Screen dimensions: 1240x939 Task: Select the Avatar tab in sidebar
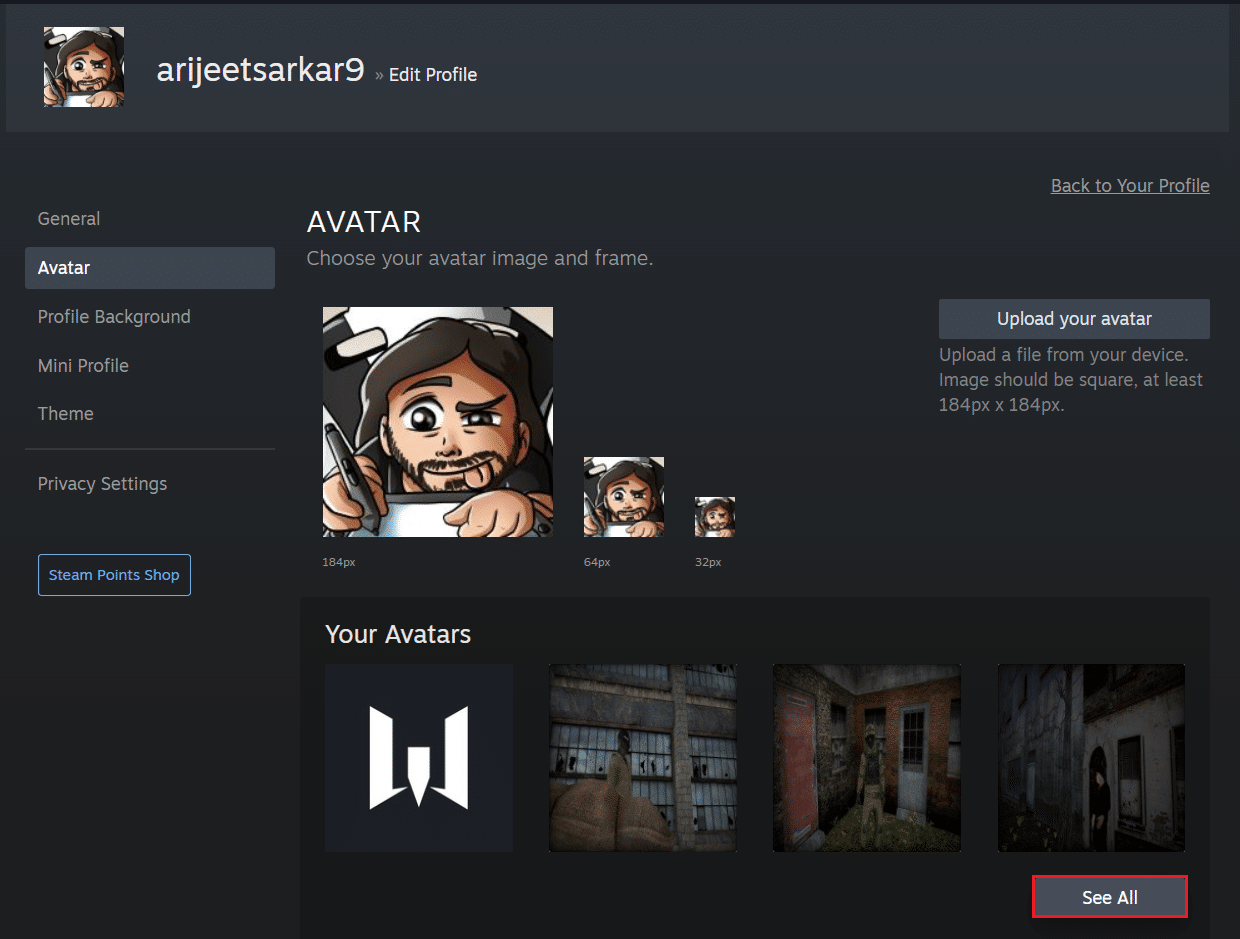point(150,268)
